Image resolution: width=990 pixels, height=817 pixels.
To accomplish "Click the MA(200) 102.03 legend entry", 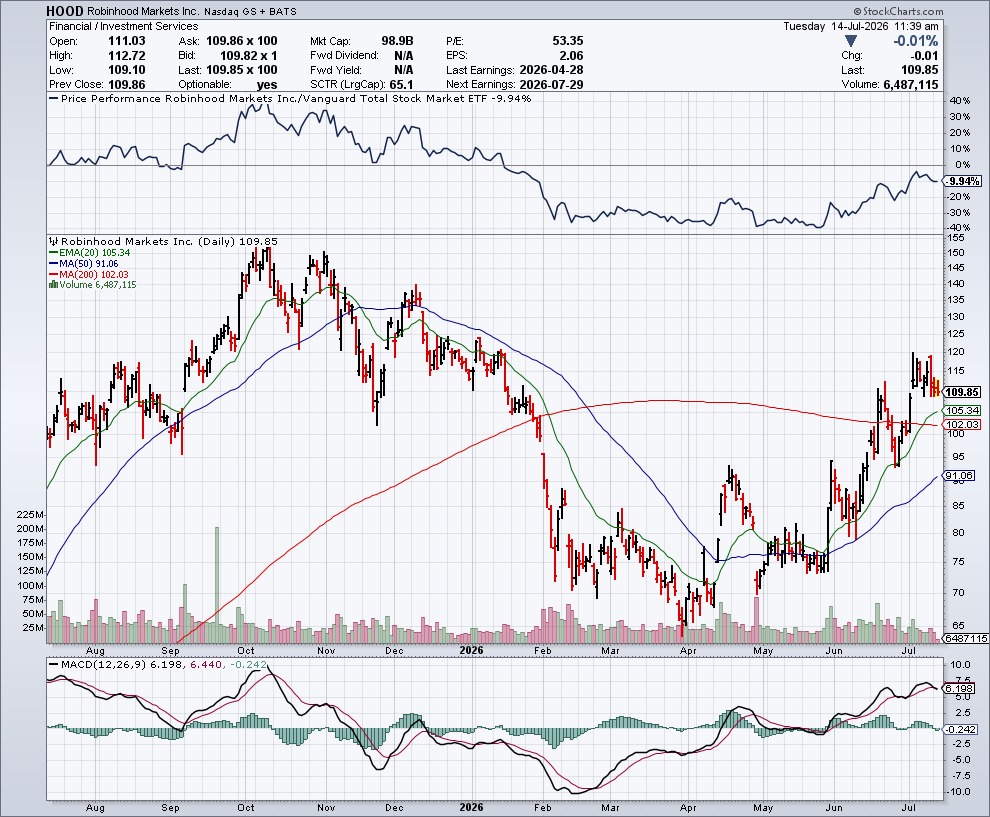I will (x=89, y=274).
